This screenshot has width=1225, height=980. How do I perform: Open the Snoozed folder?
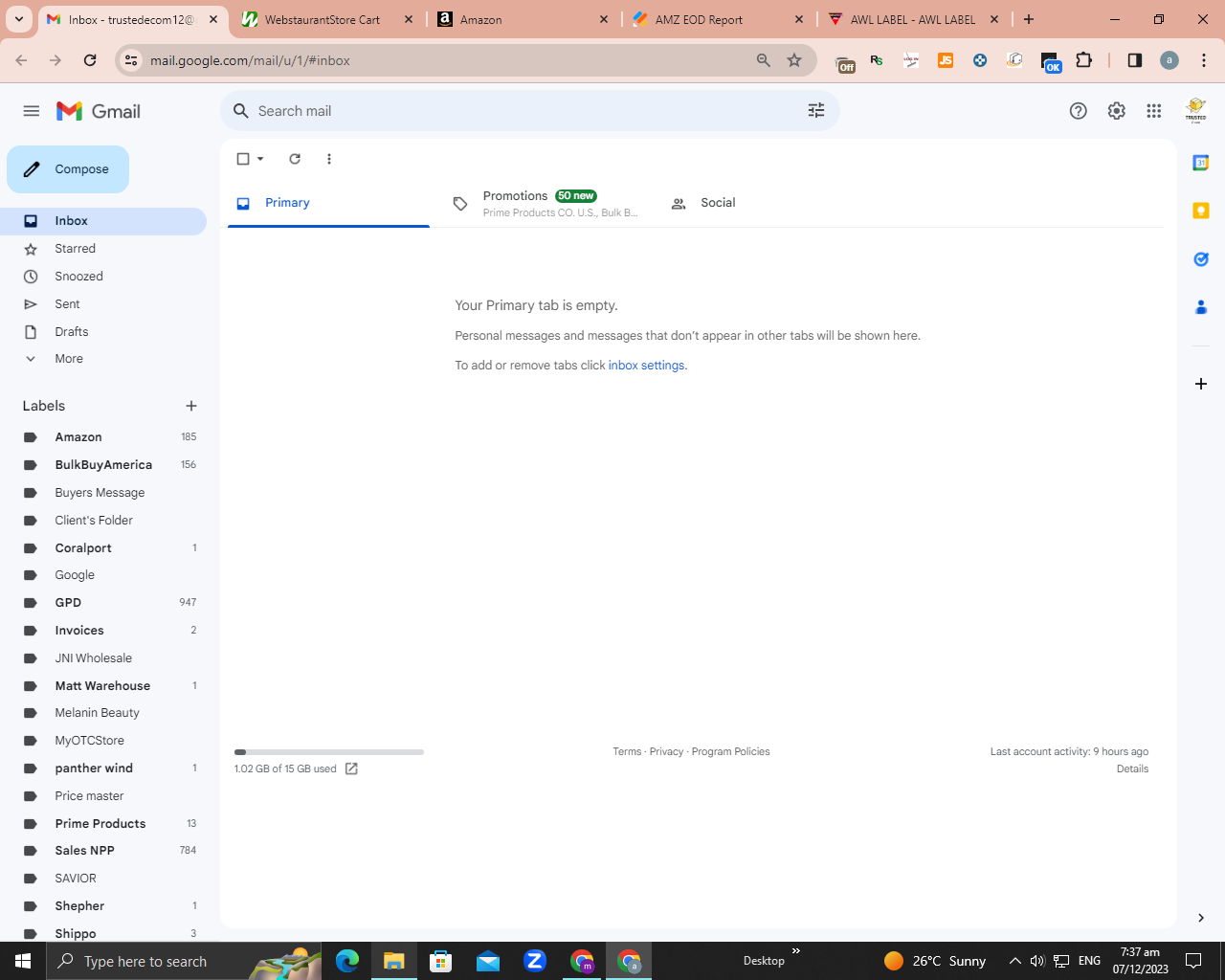click(103, 277)
